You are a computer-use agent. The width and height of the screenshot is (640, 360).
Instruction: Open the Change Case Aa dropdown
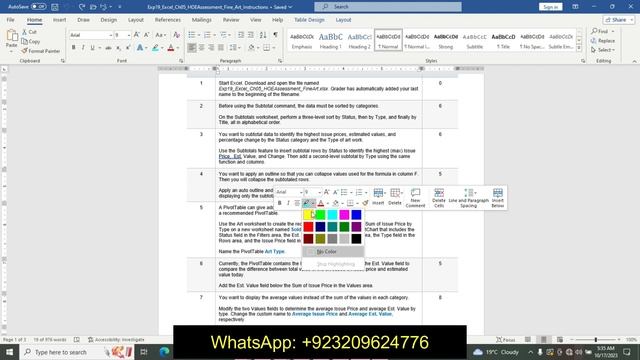tap(160, 35)
